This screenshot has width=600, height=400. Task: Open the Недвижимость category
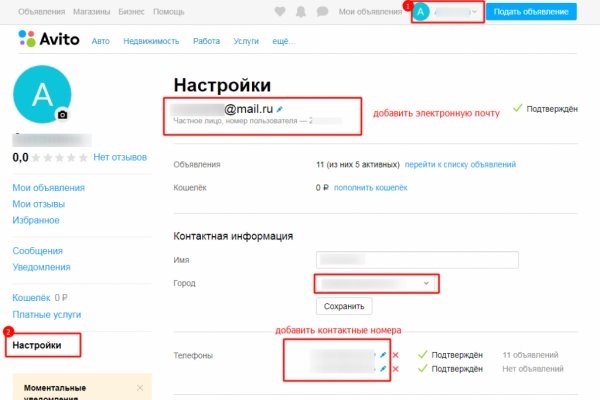152,44
